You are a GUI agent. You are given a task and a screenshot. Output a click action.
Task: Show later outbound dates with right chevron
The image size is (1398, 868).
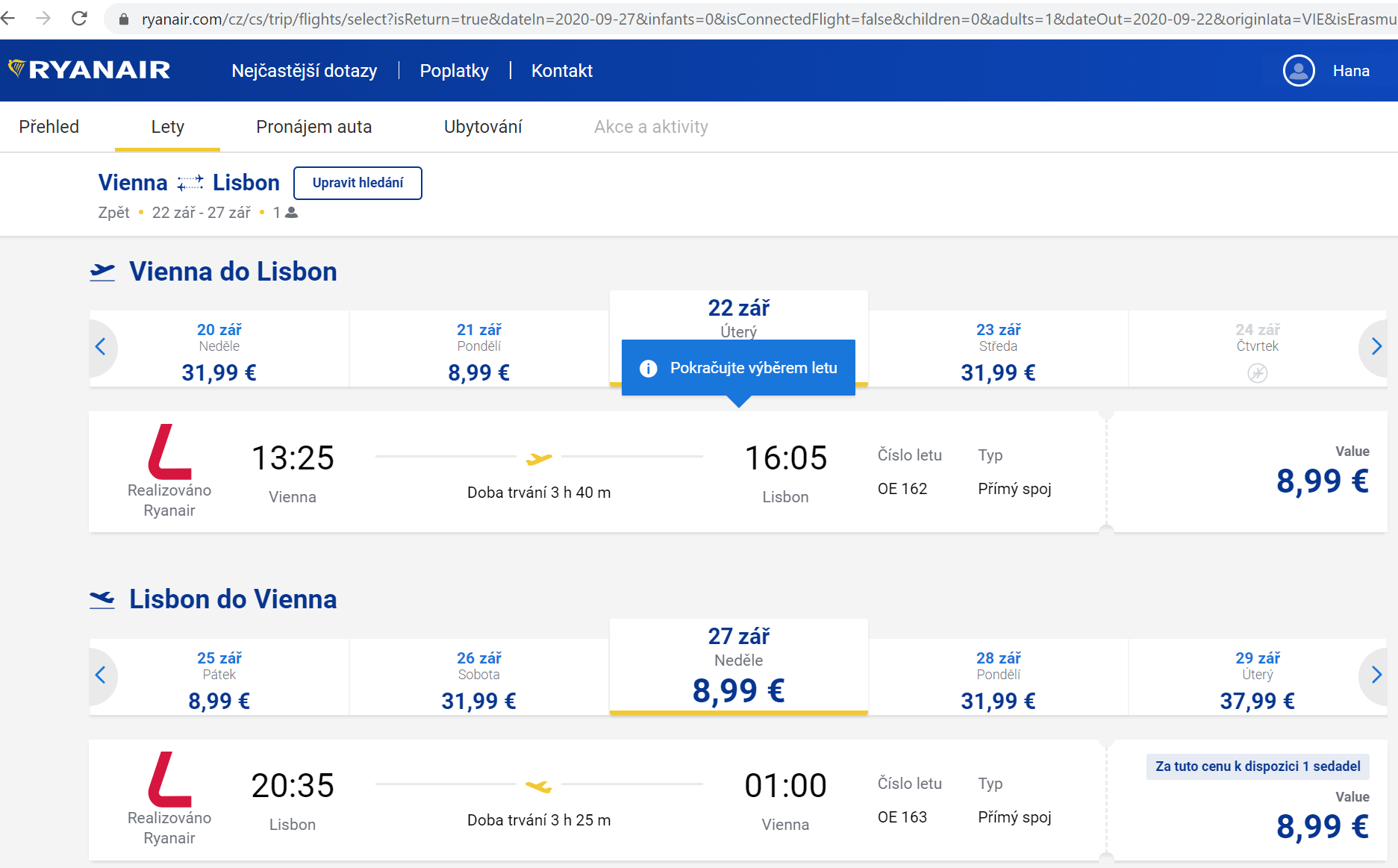[x=1376, y=346]
